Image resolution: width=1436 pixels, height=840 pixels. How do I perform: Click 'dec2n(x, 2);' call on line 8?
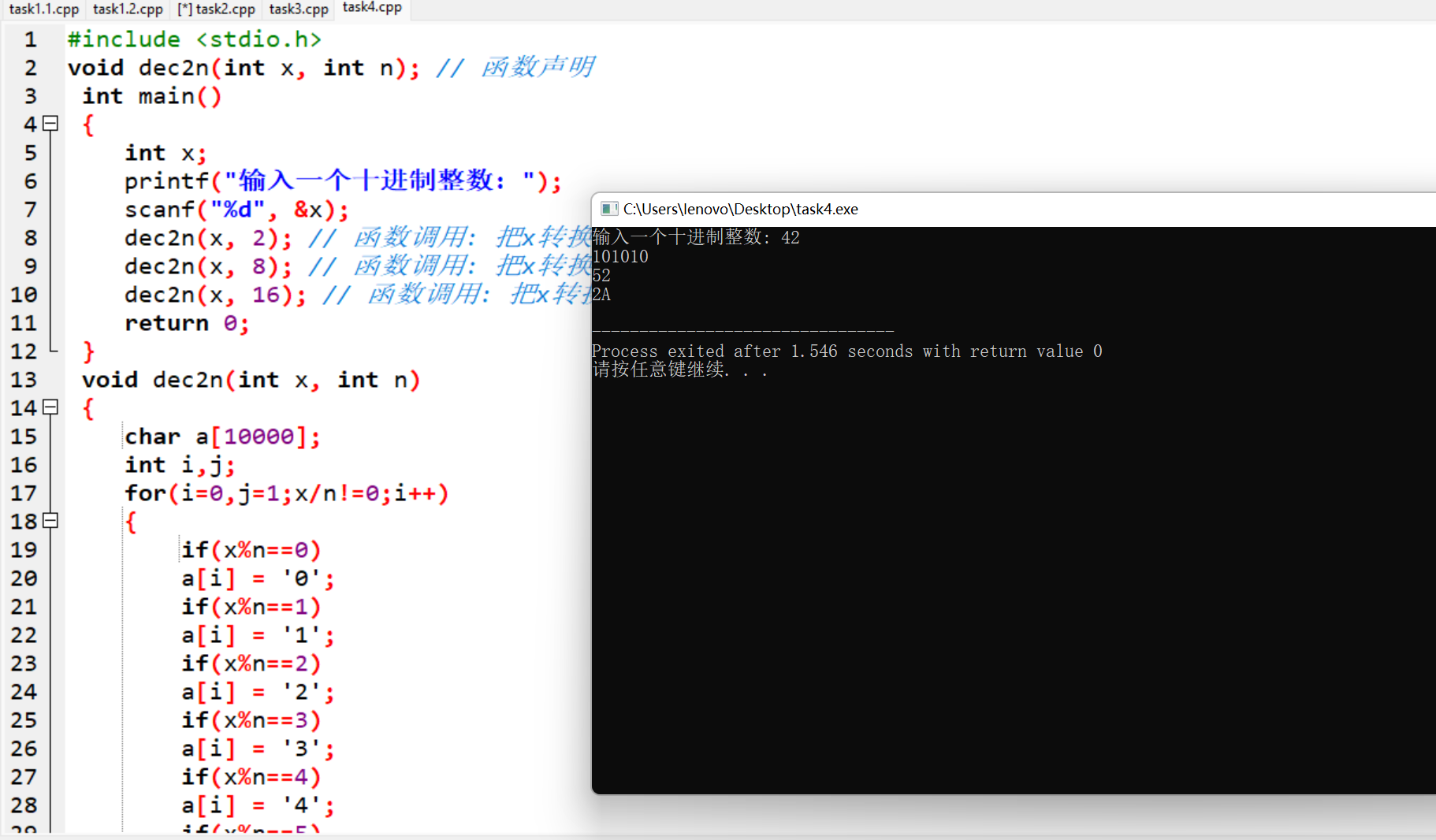click(208, 238)
